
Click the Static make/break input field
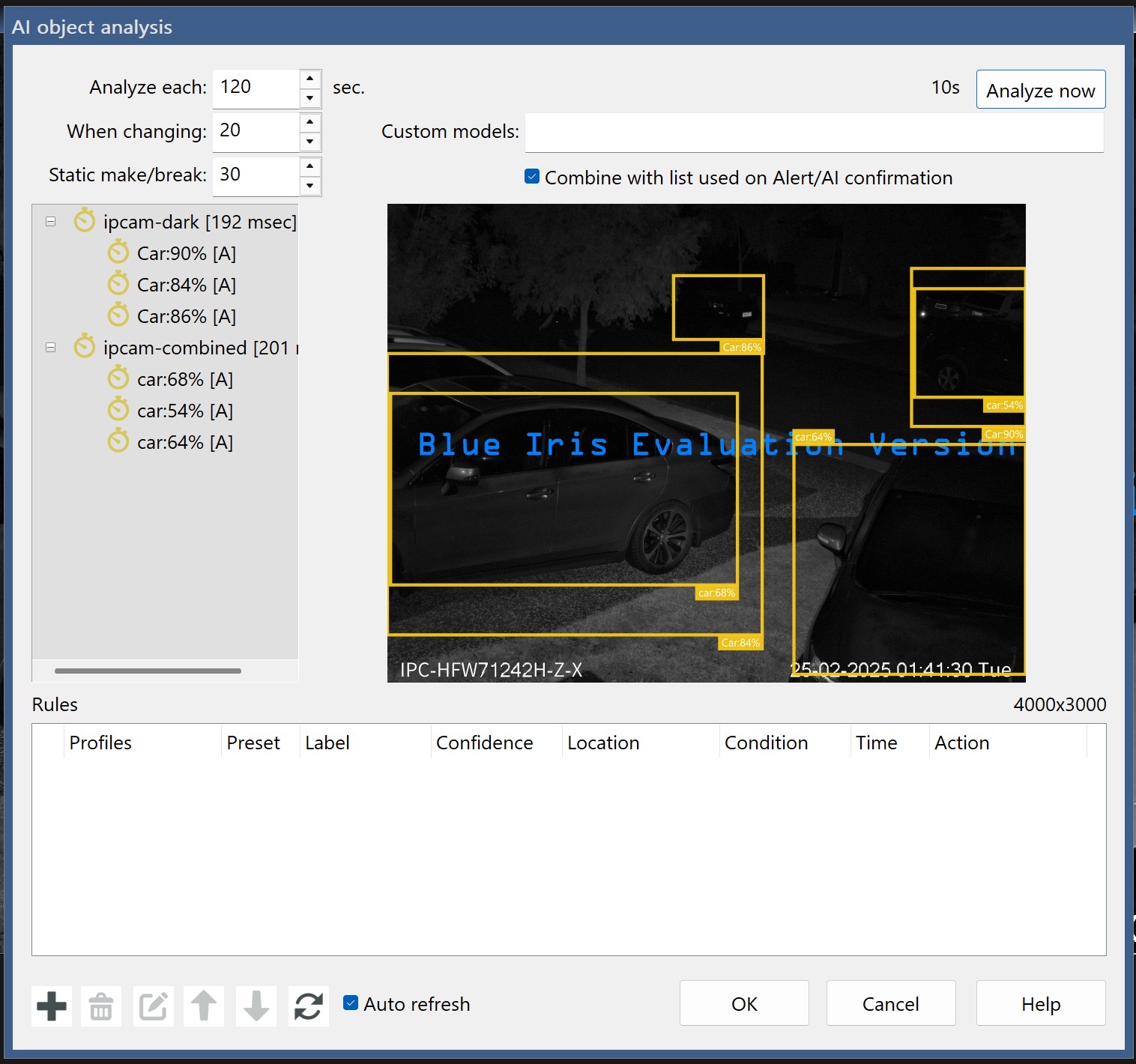click(256, 176)
